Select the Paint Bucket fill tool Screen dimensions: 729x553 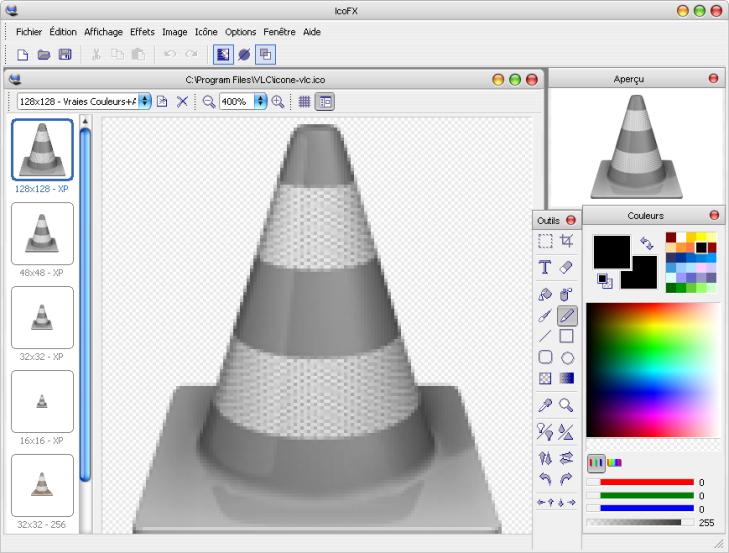click(545, 295)
